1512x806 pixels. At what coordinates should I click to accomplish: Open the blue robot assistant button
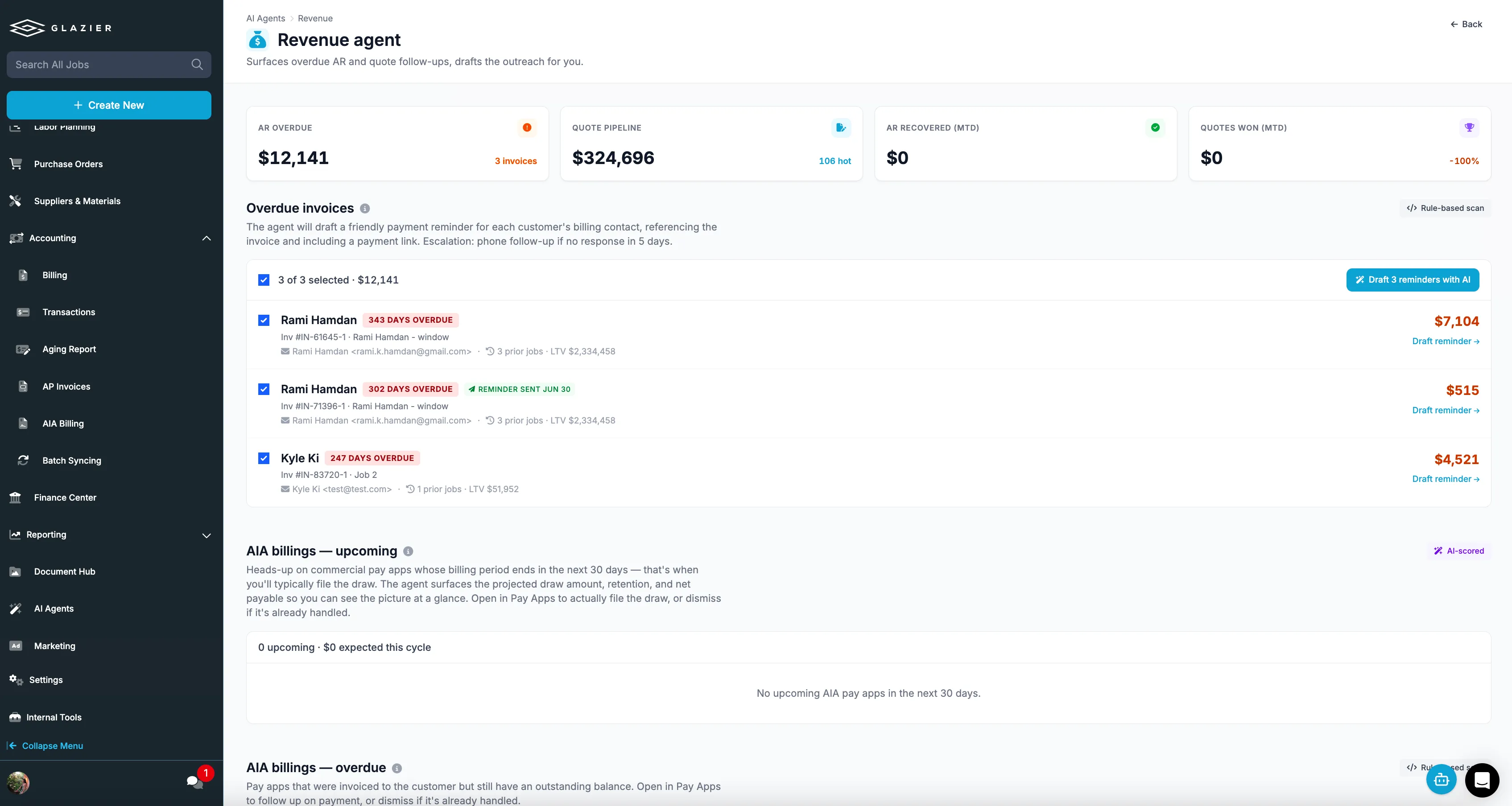tap(1441, 780)
